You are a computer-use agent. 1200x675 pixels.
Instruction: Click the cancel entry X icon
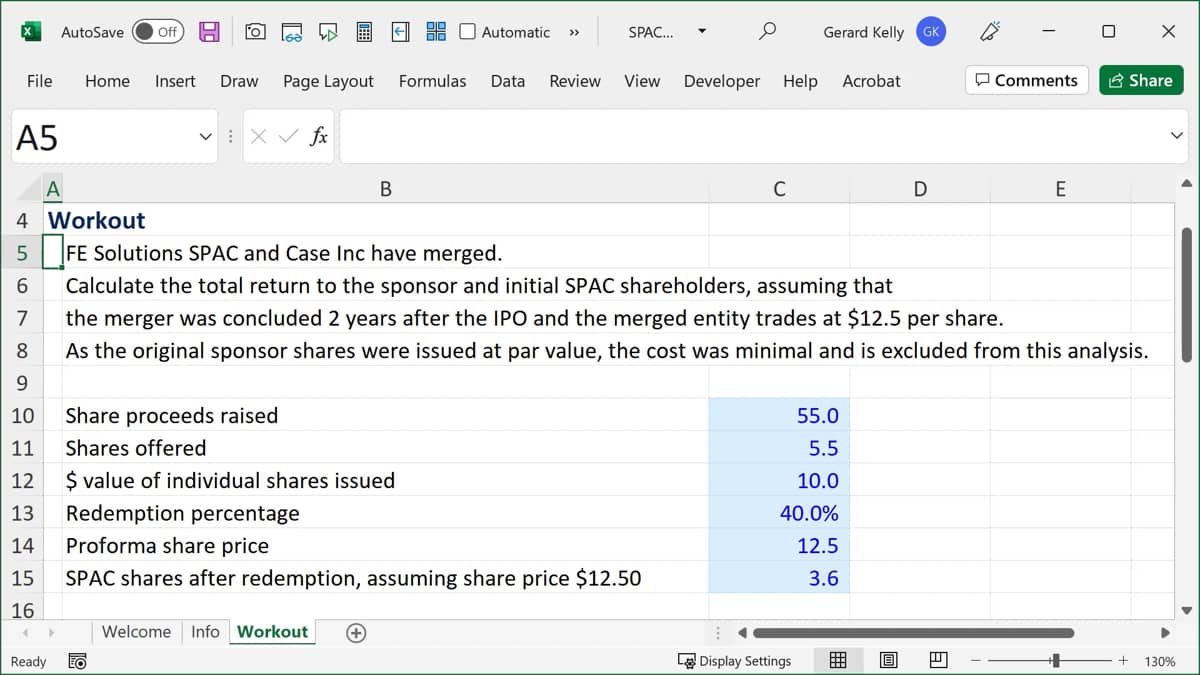coord(258,136)
